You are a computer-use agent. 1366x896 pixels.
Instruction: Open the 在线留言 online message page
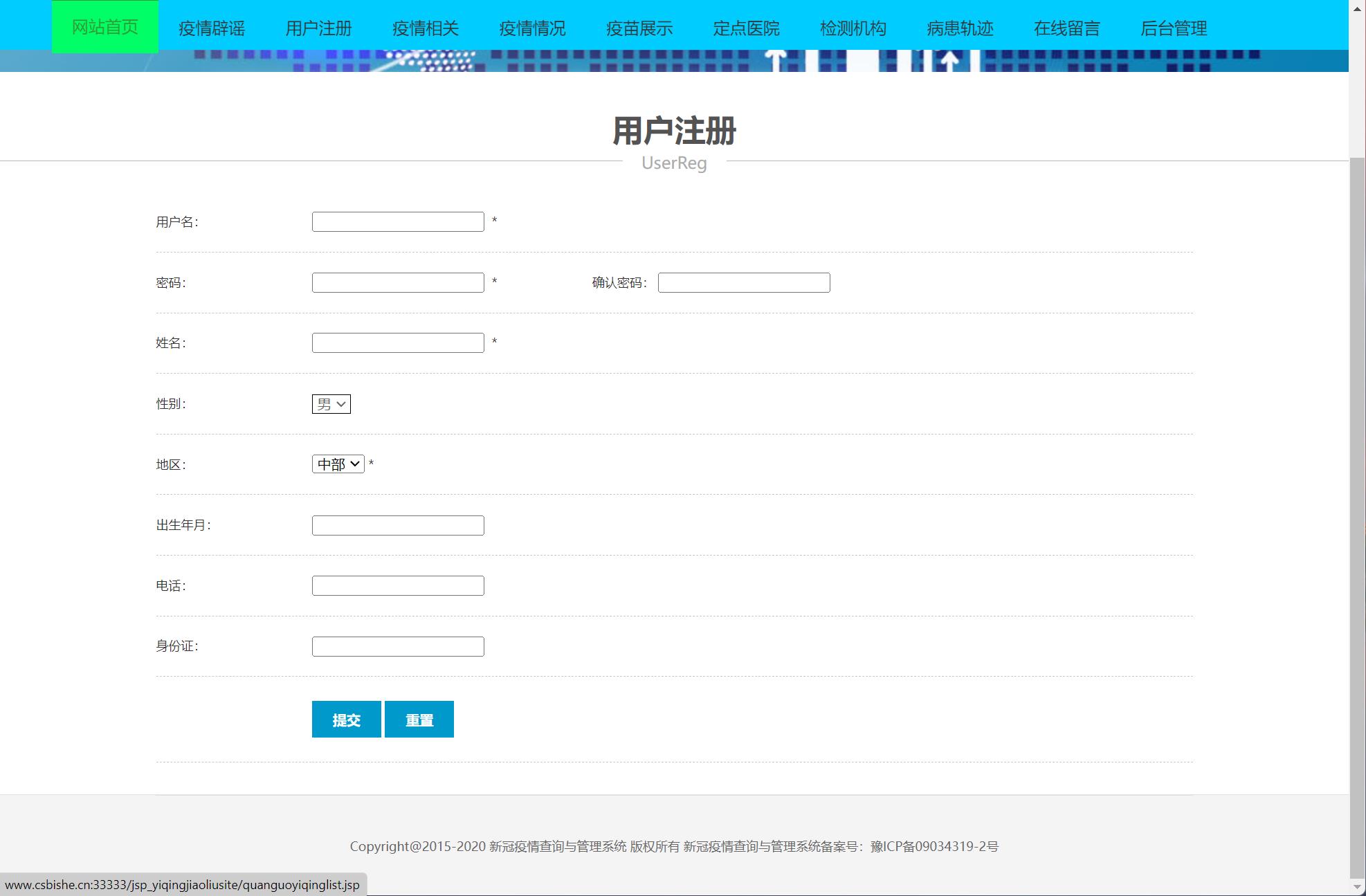[1066, 28]
